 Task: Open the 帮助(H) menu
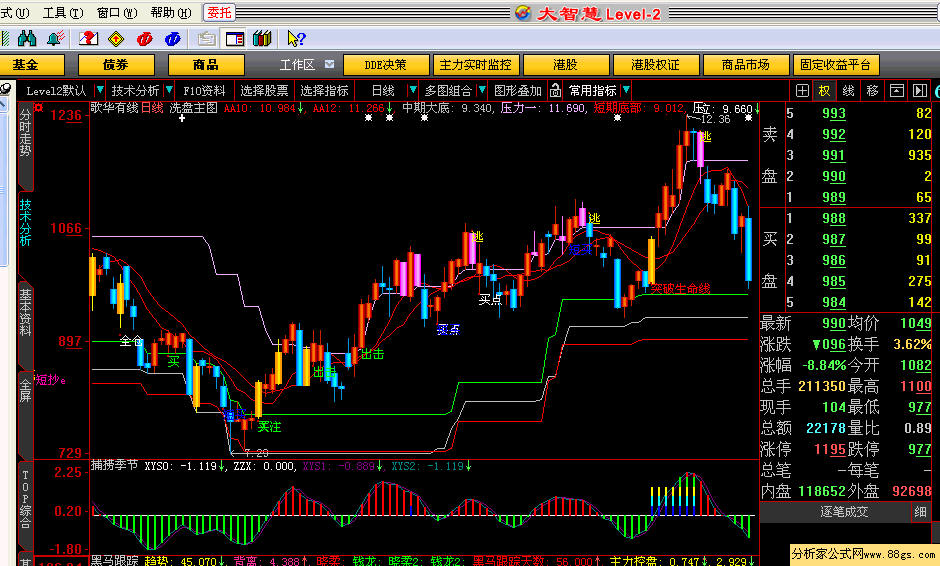tap(171, 13)
